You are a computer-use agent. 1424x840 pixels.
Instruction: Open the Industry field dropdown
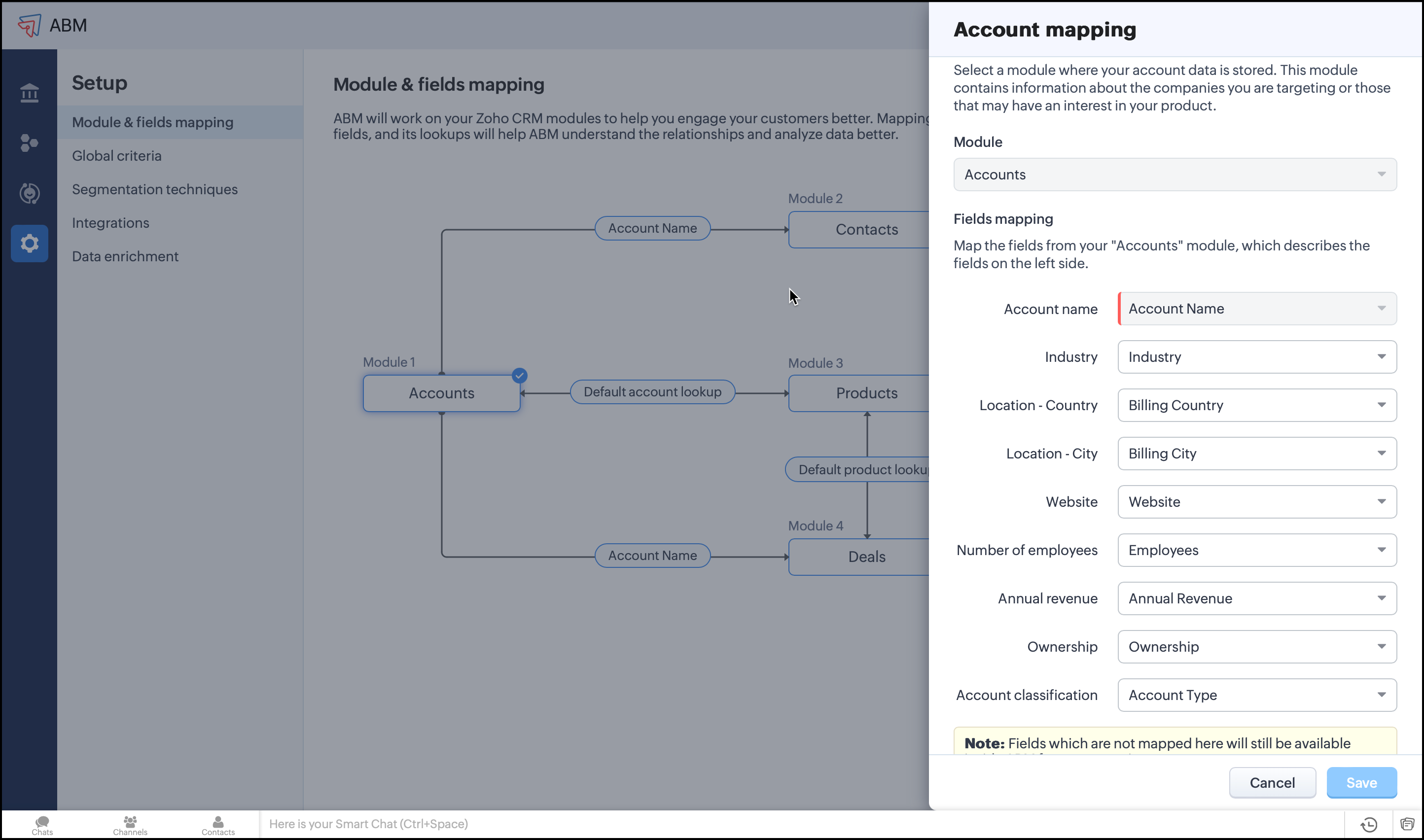pos(1256,356)
